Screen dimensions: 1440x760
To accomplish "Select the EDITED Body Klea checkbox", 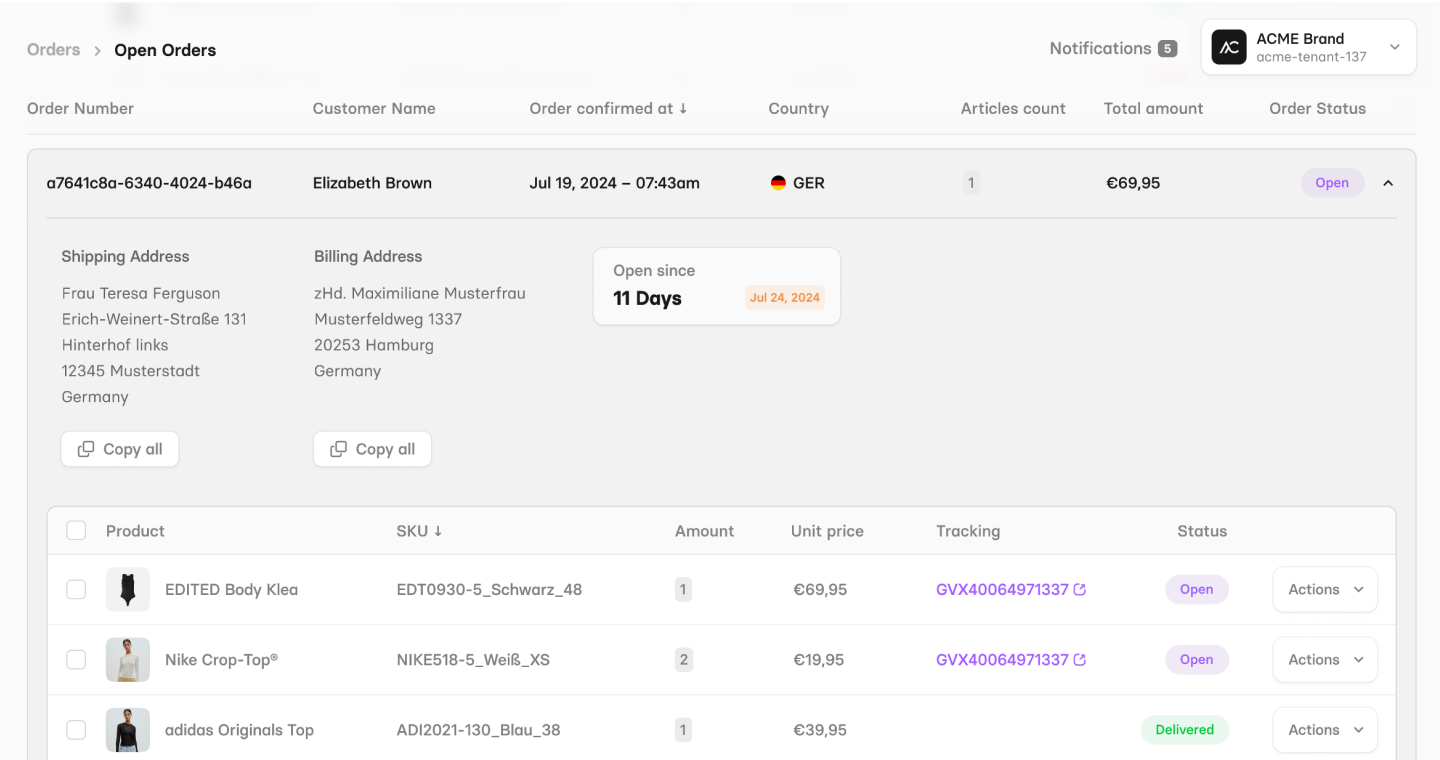I will click(76, 590).
